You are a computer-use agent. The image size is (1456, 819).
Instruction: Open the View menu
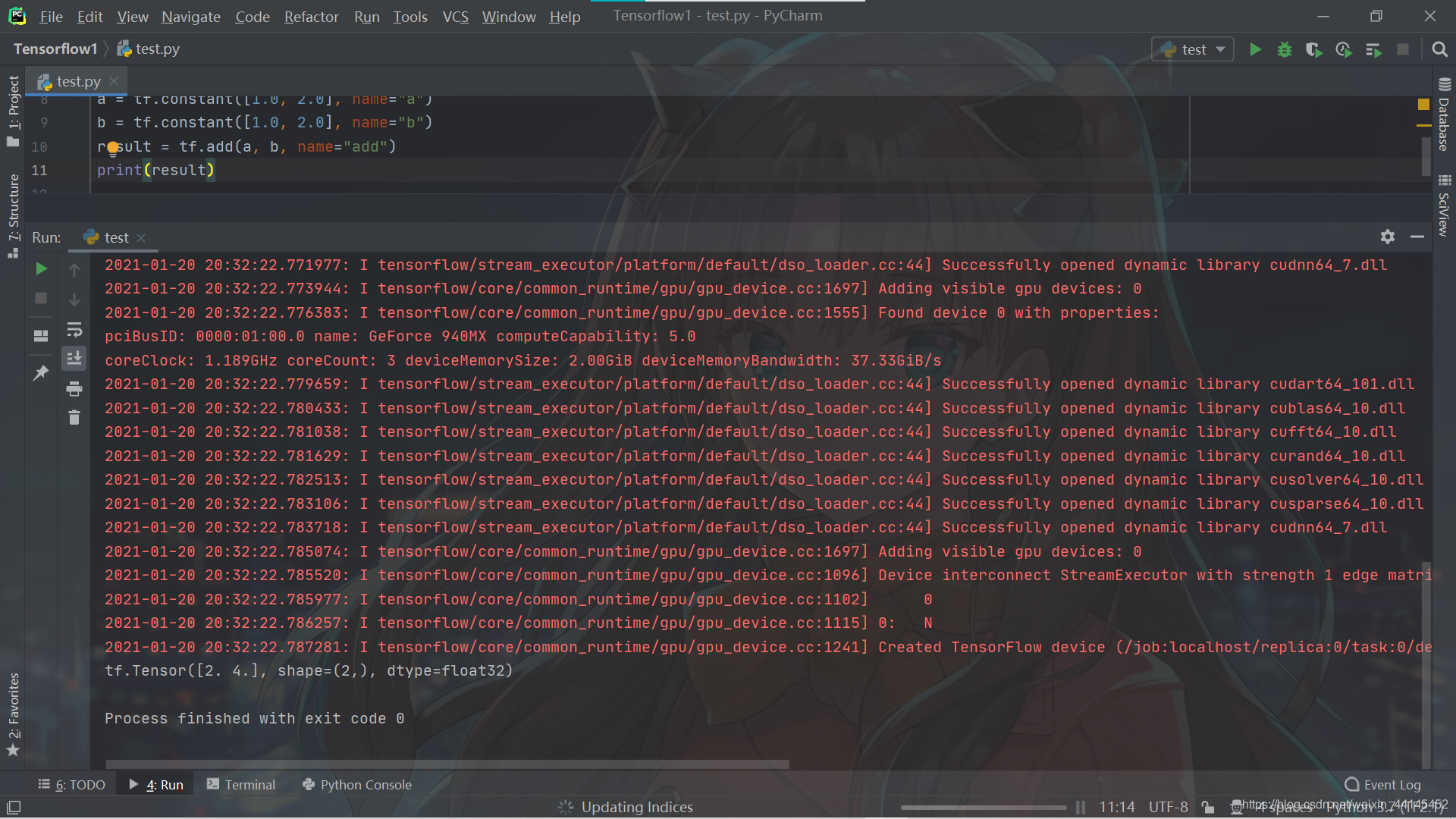pos(132,16)
